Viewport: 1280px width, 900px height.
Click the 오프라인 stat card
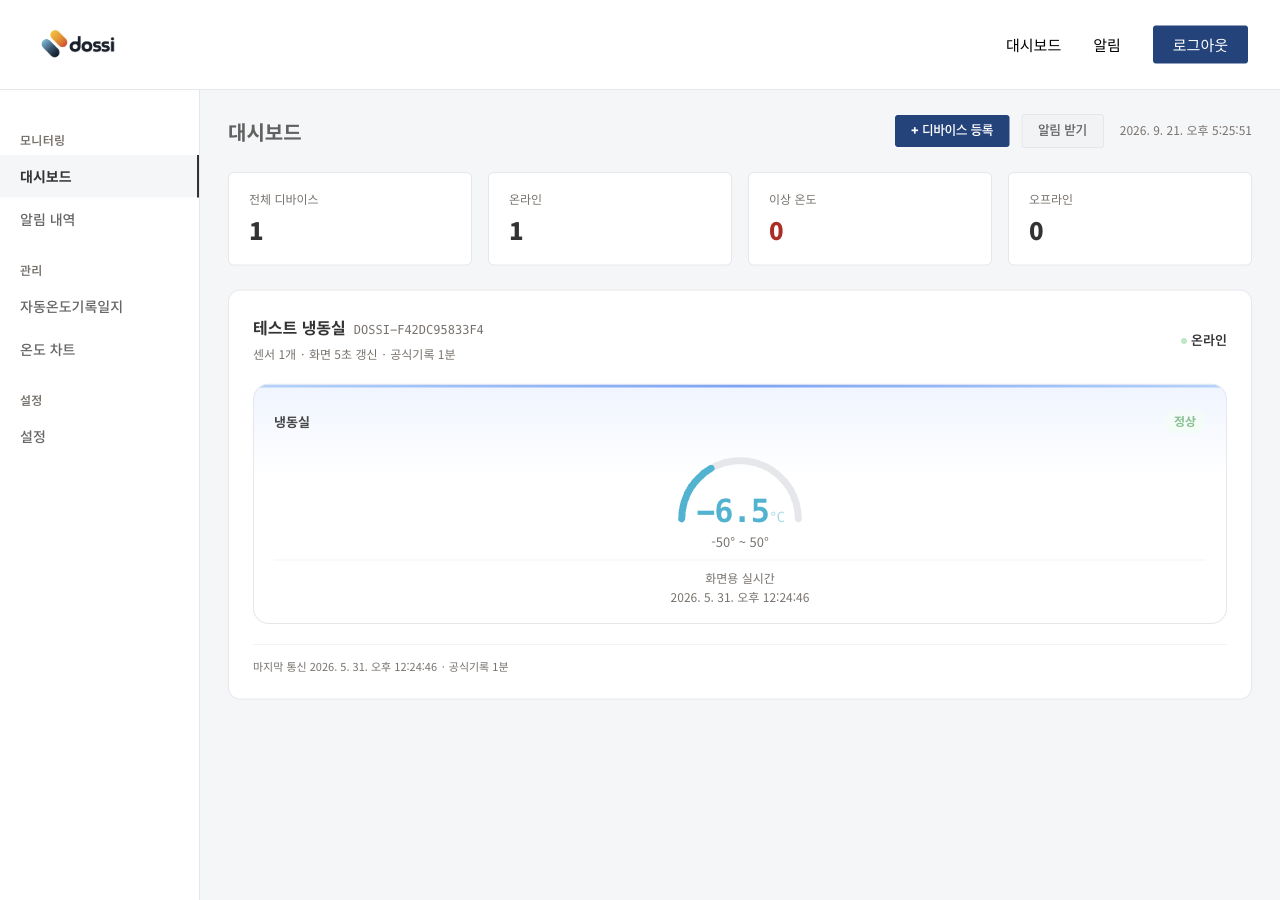1130,219
